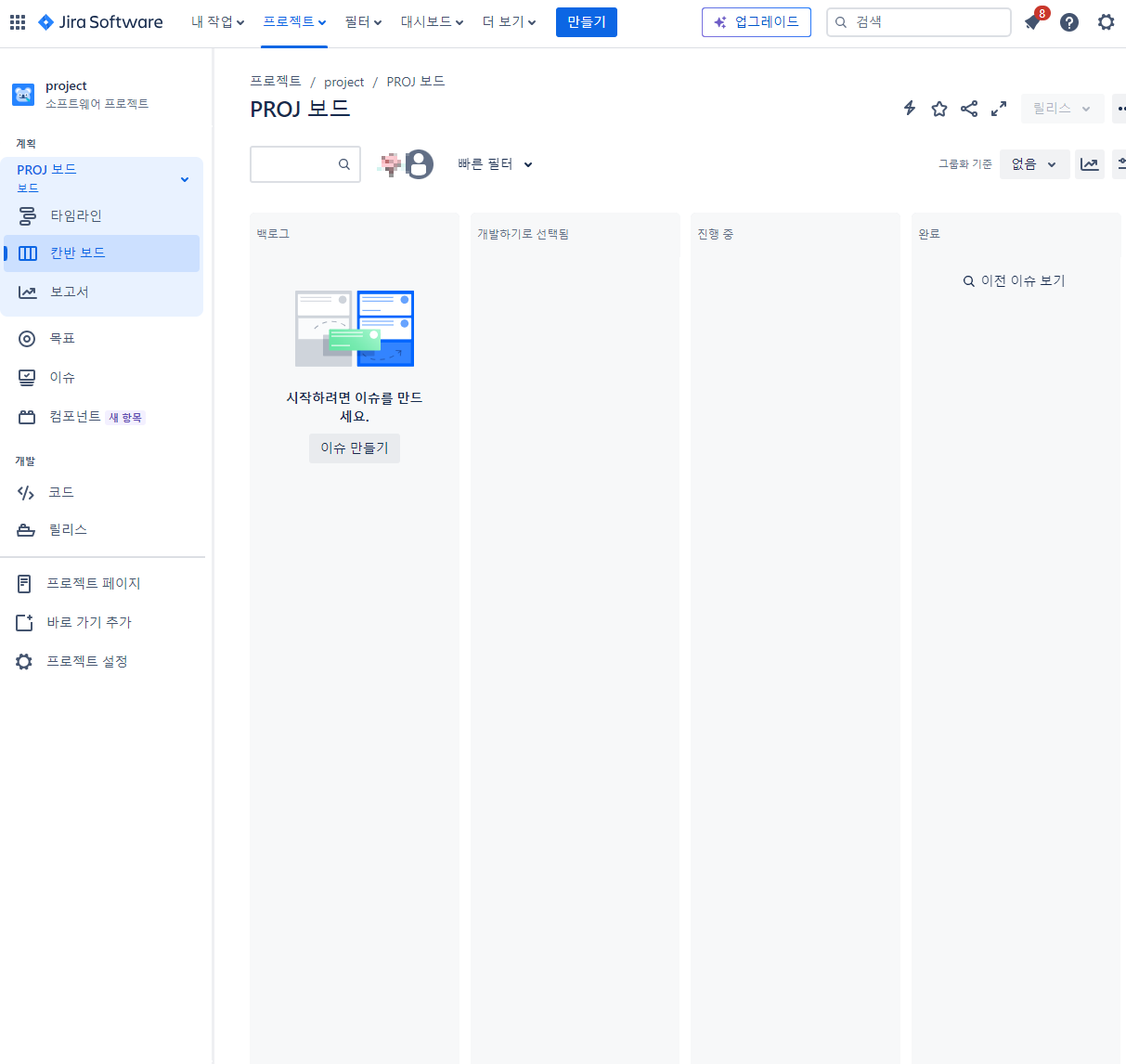1126x1064 pixels.
Task: Click the 진행 중 column header
Action: (716, 234)
